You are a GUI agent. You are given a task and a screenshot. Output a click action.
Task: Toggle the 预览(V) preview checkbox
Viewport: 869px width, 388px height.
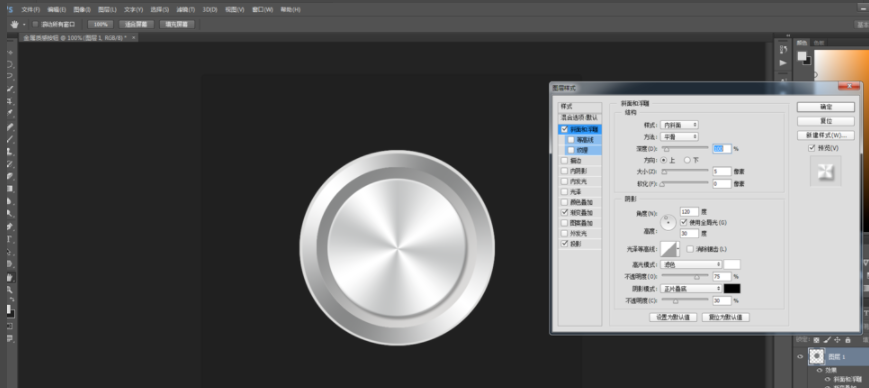[812, 148]
